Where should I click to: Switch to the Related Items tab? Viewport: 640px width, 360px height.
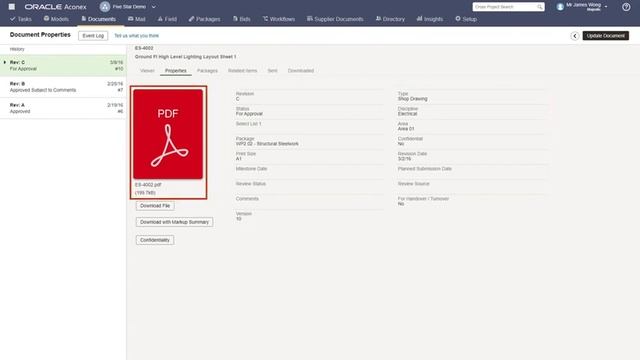242,71
